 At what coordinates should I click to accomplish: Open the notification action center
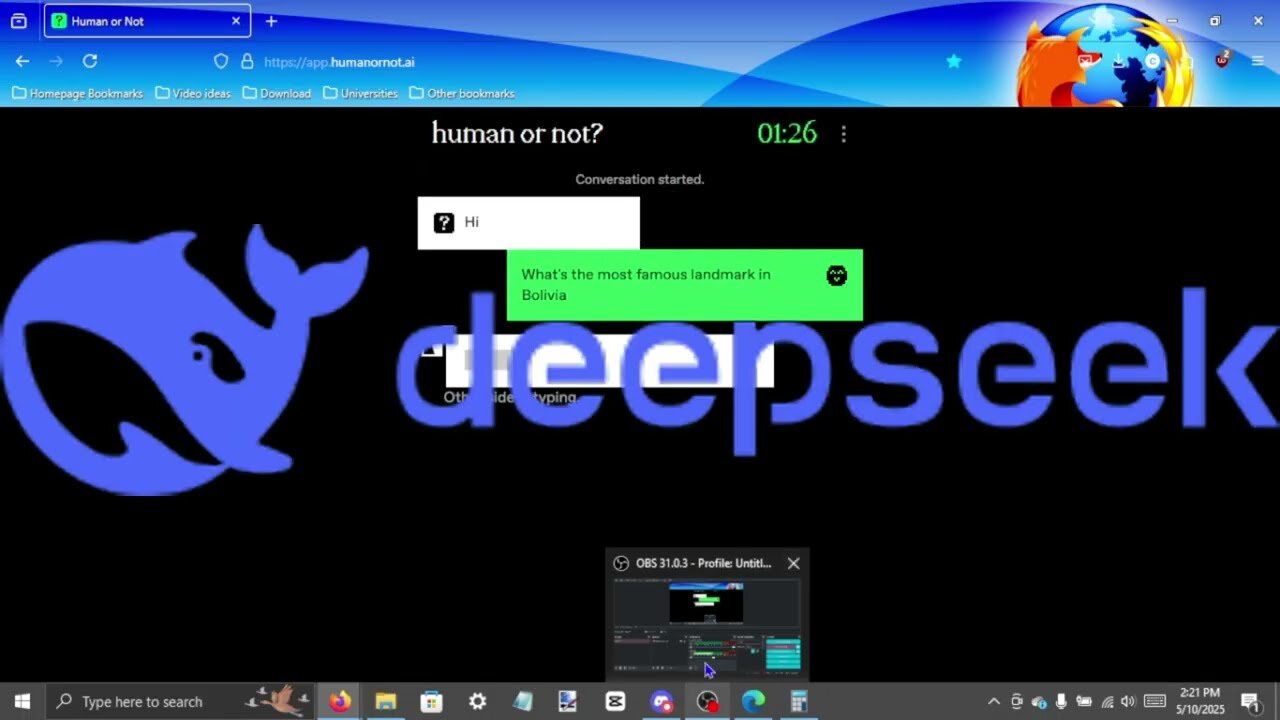1251,701
